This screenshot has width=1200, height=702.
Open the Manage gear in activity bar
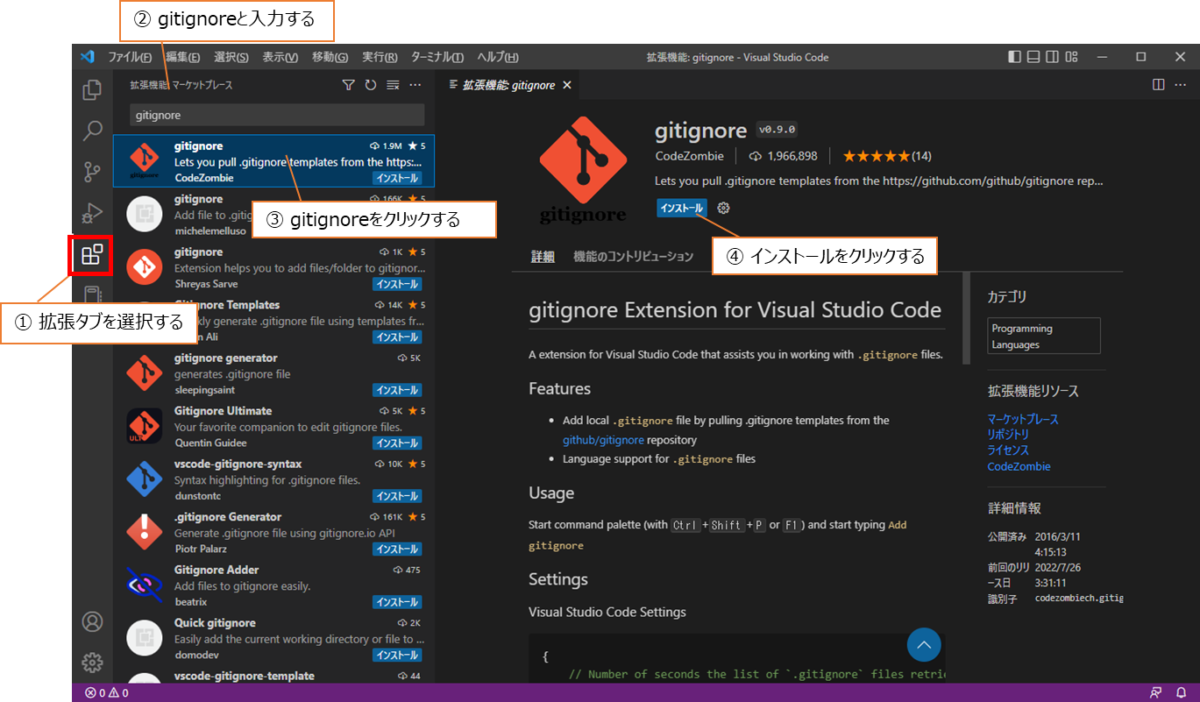coord(92,662)
